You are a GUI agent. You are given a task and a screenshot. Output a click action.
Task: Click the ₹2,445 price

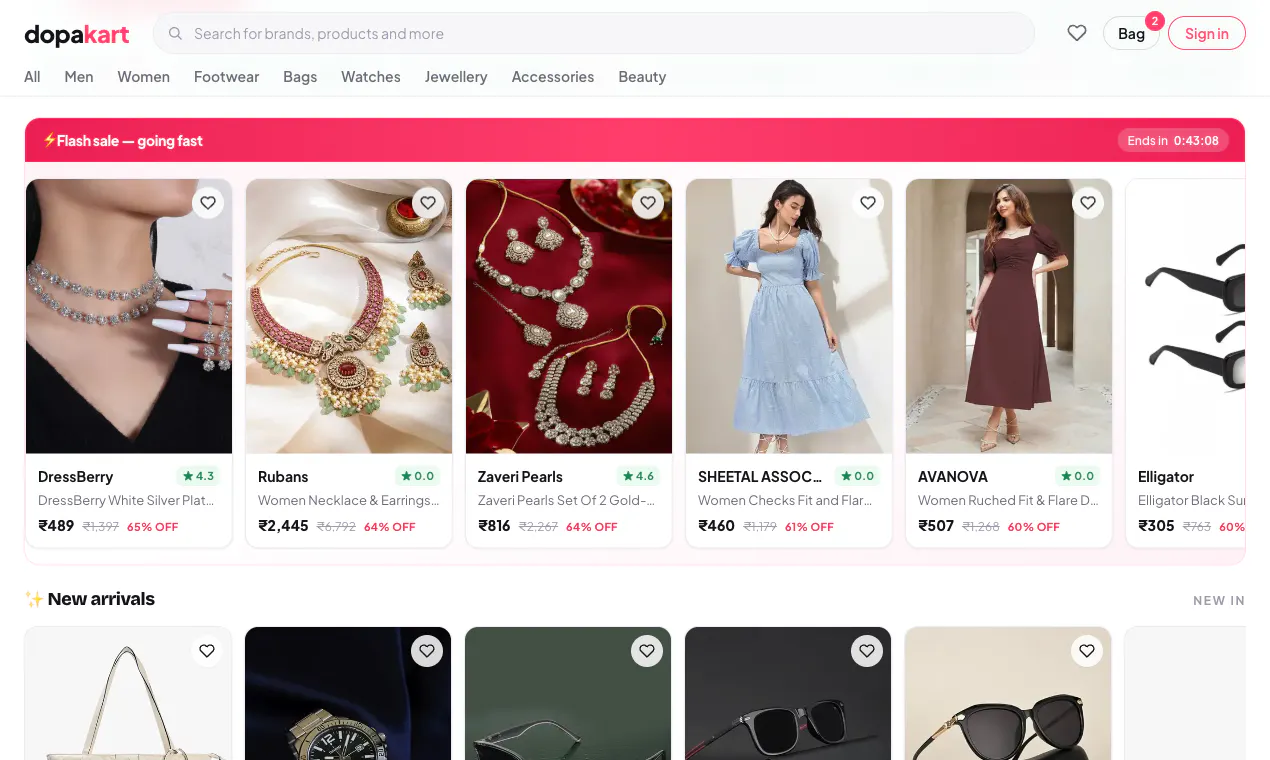point(283,526)
